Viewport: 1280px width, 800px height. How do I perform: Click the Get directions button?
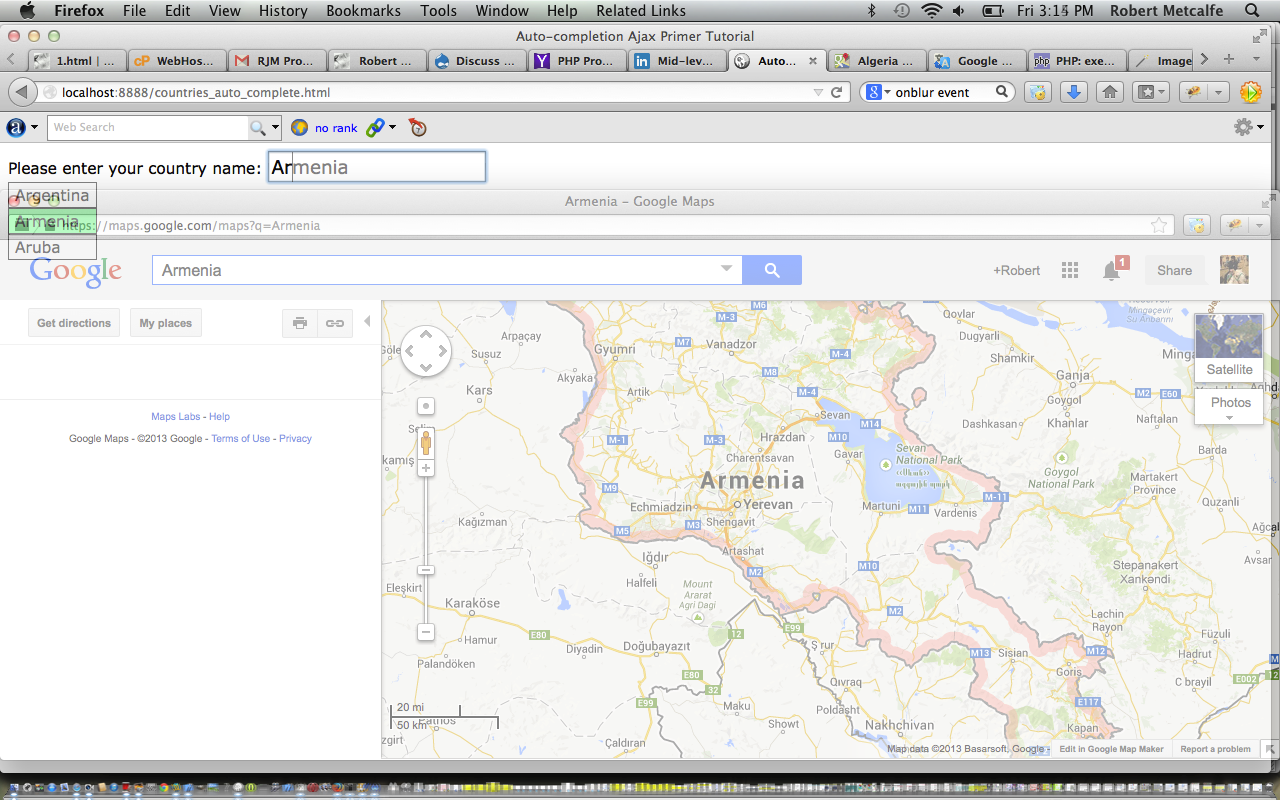pos(74,323)
